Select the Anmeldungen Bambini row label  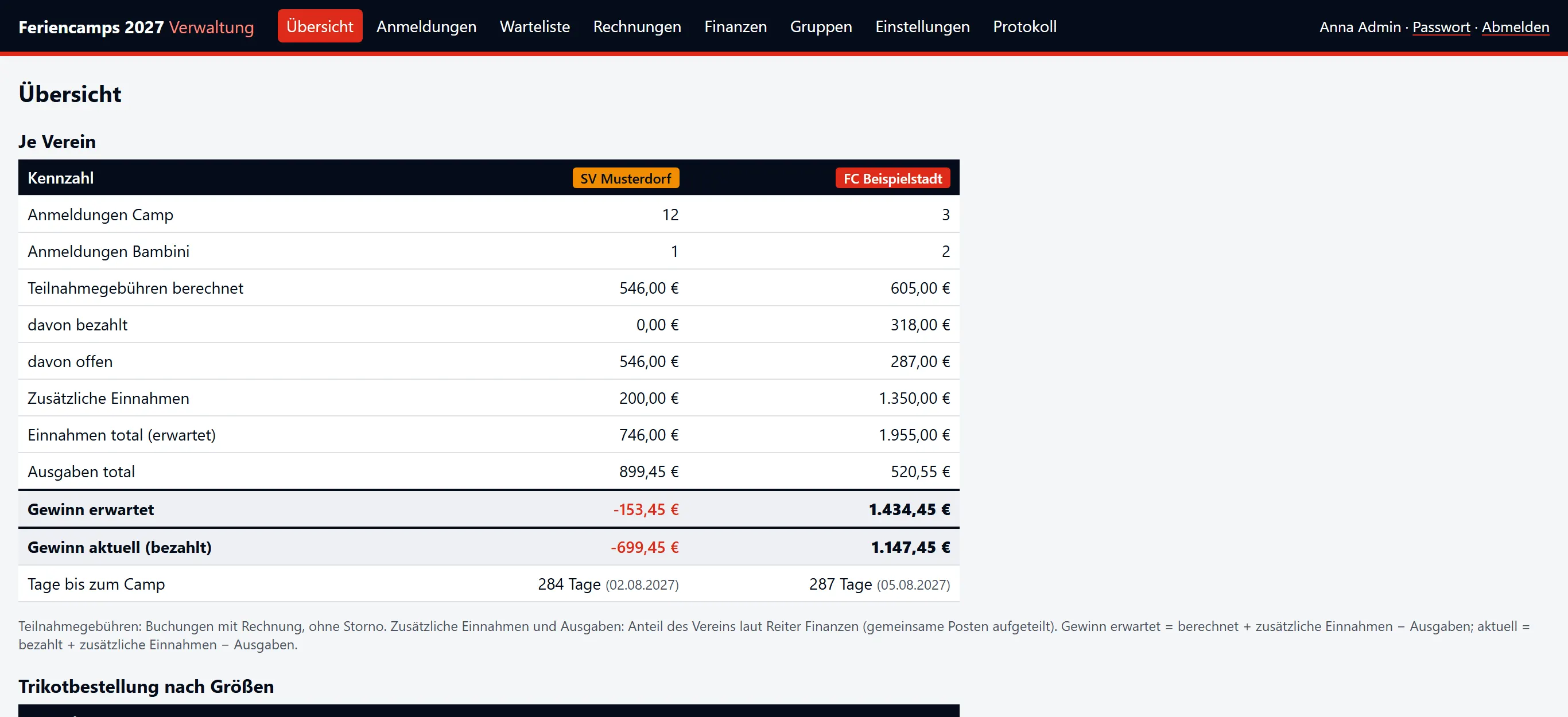(x=108, y=251)
